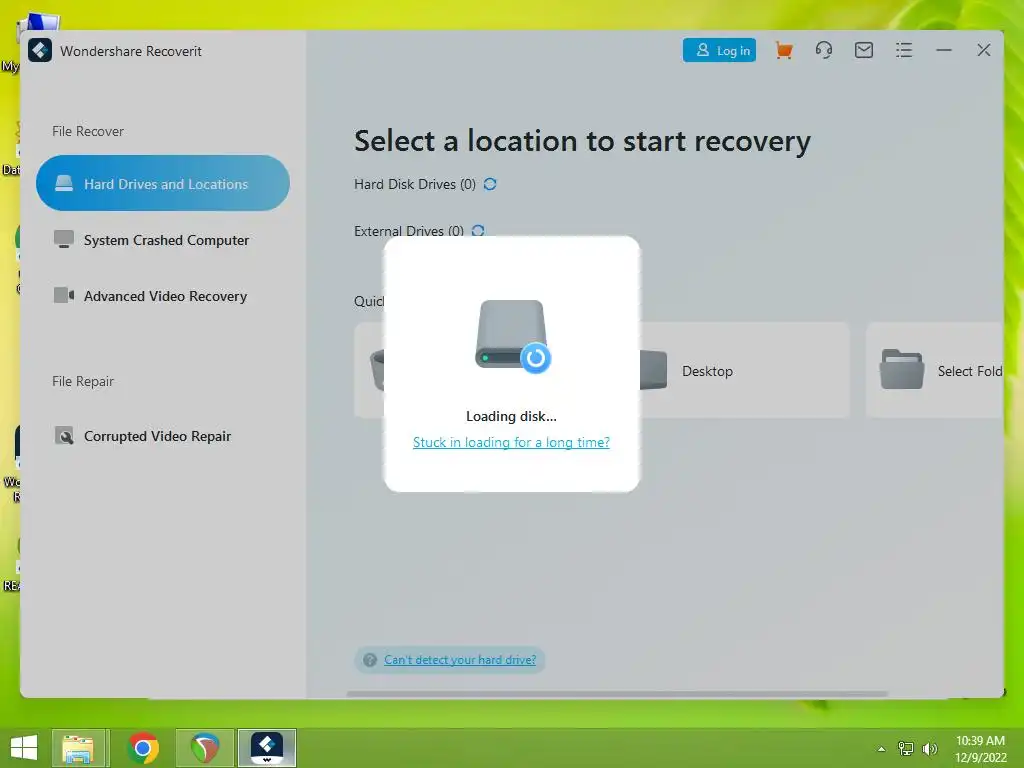This screenshot has height=768, width=1024.
Task: Open the envelope feedback icon
Action: [864, 50]
